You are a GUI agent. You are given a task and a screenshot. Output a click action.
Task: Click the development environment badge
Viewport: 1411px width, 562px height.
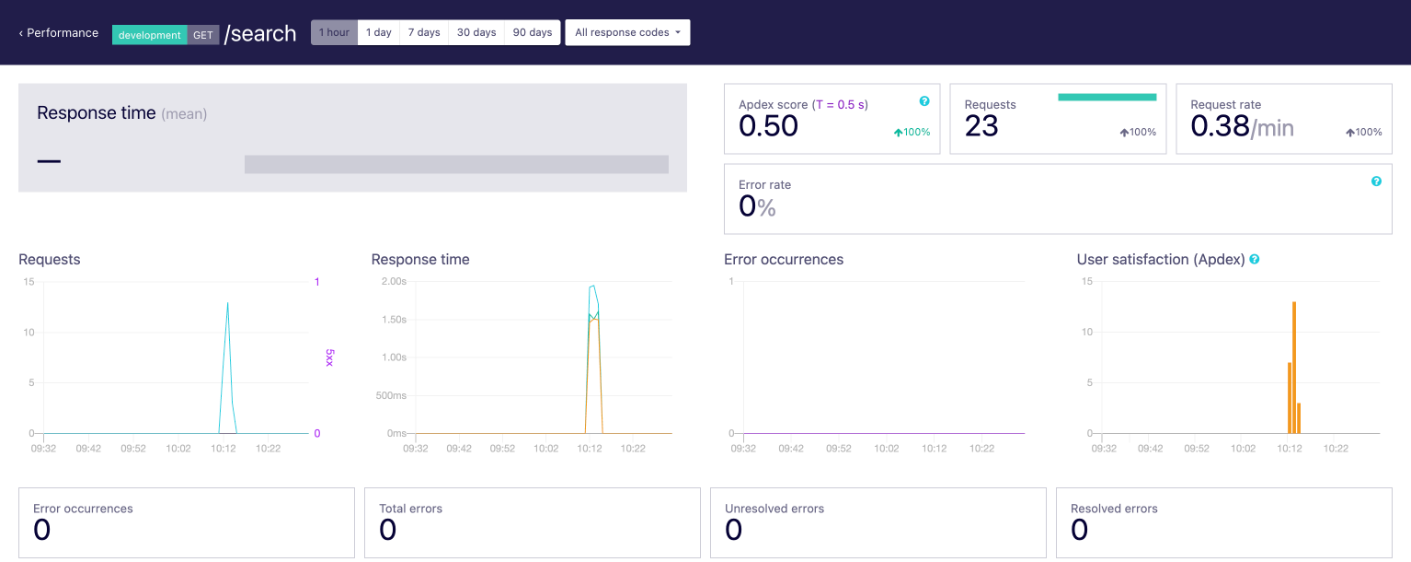click(149, 34)
